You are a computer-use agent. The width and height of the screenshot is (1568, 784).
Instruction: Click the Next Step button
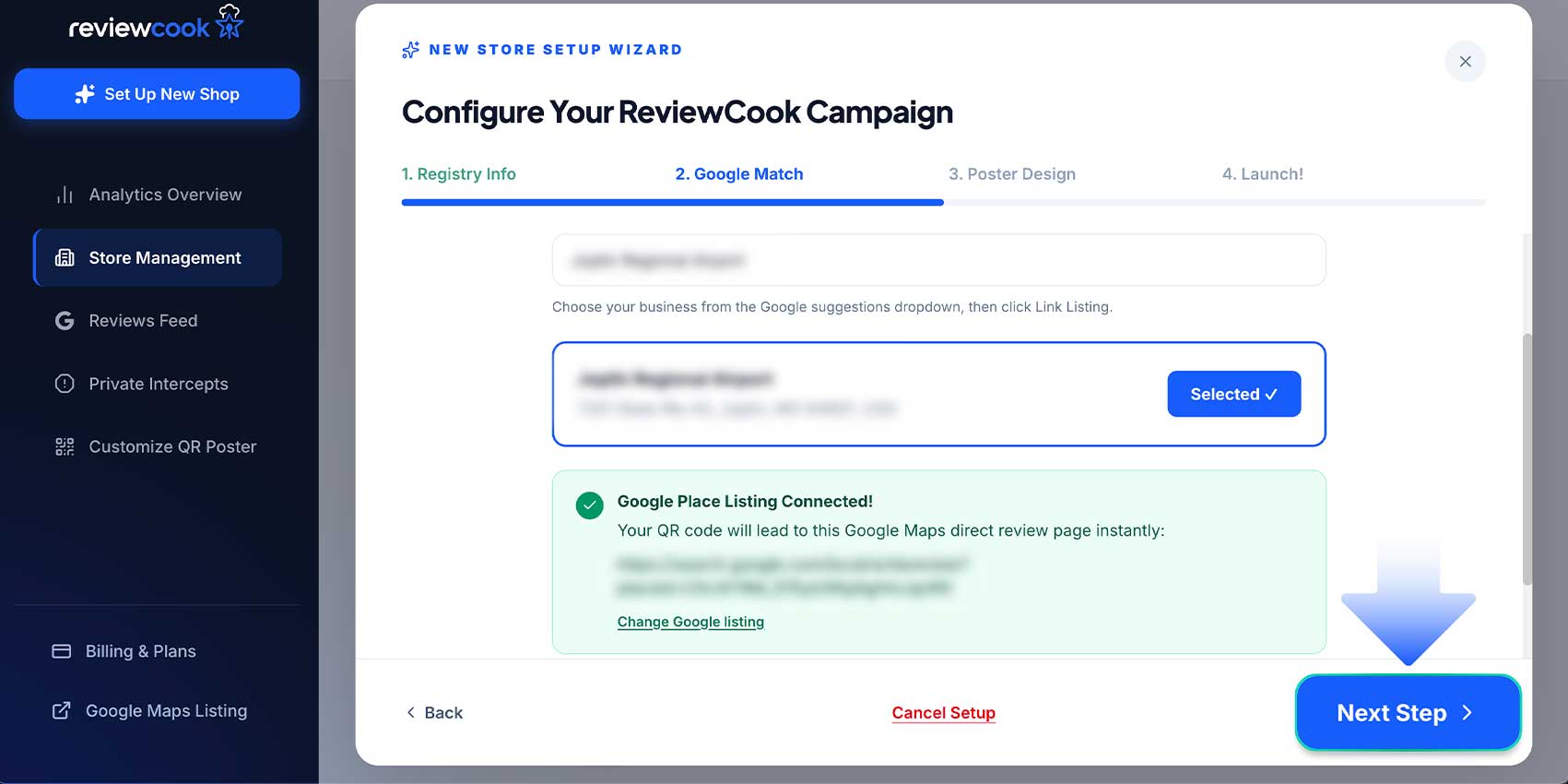pyautogui.click(x=1408, y=713)
